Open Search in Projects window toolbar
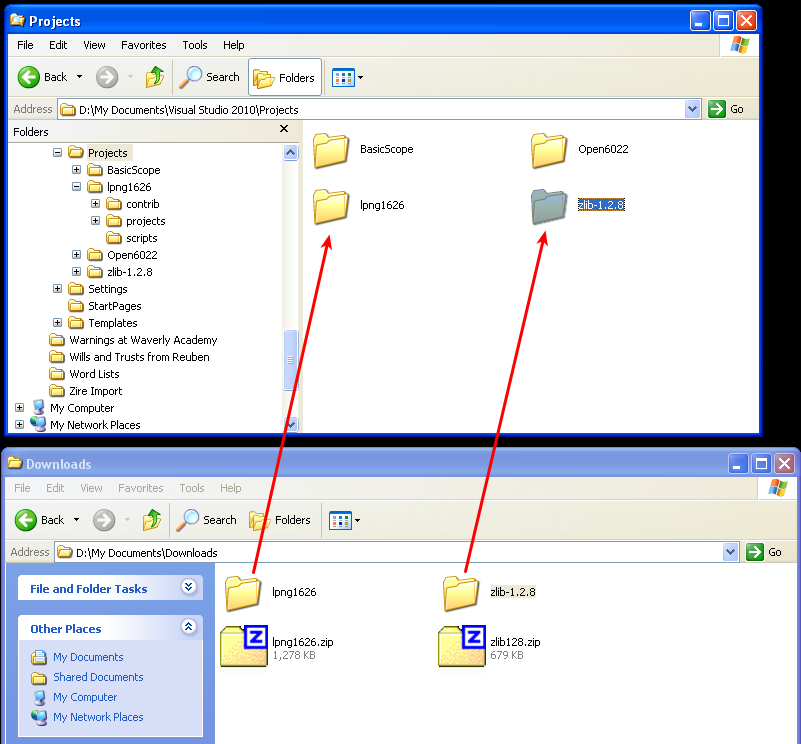 pos(209,77)
